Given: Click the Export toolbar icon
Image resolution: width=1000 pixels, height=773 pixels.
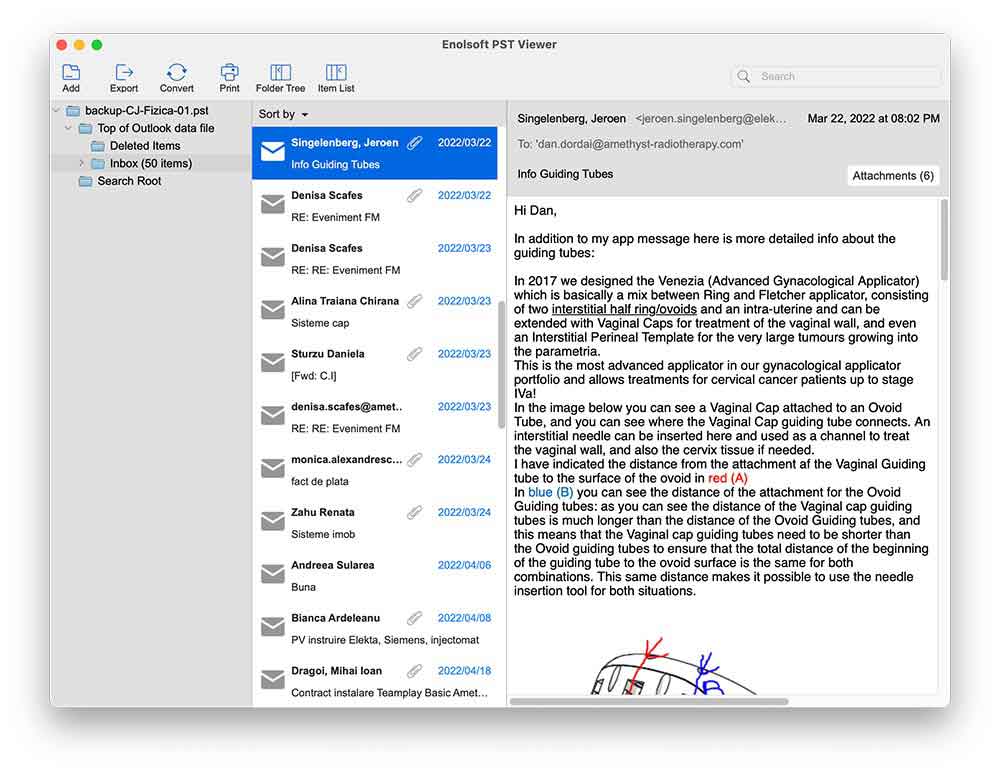Looking at the screenshot, I should coord(124,73).
